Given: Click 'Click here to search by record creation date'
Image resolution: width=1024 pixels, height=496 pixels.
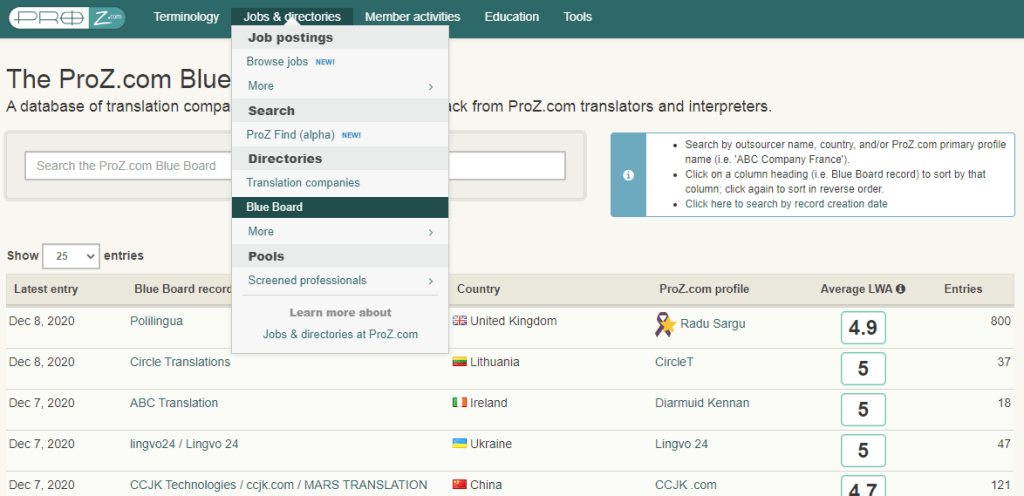Looking at the screenshot, I should (786, 204).
